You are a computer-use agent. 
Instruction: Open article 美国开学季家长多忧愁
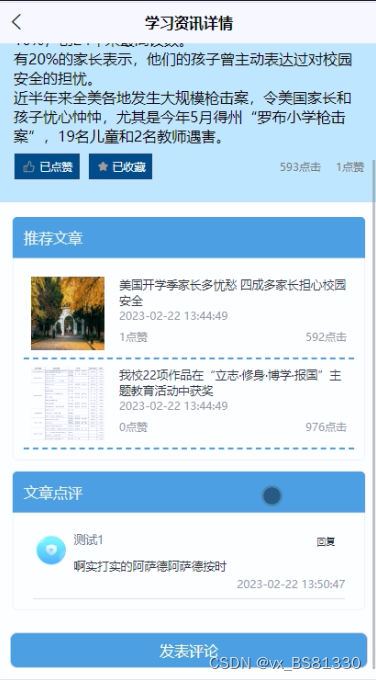pos(232,293)
